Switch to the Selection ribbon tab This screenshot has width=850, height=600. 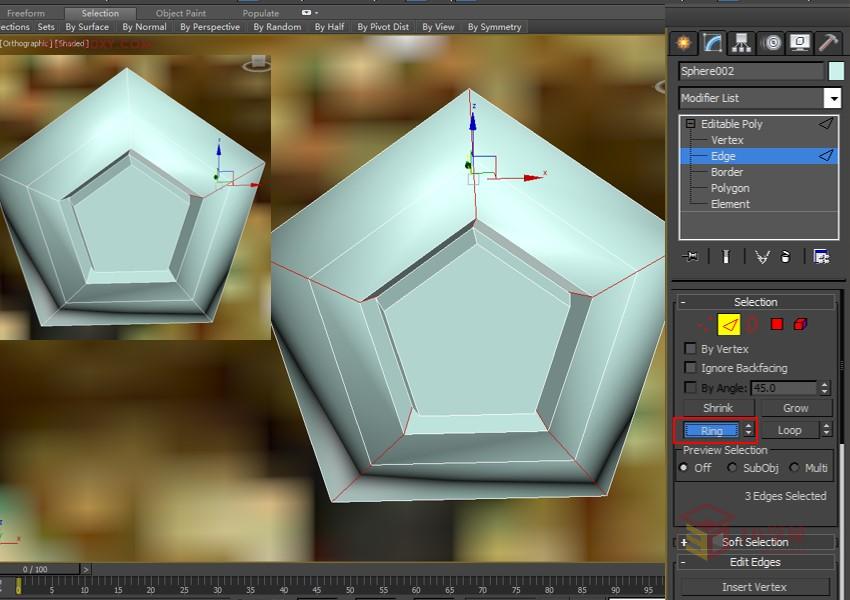100,13
